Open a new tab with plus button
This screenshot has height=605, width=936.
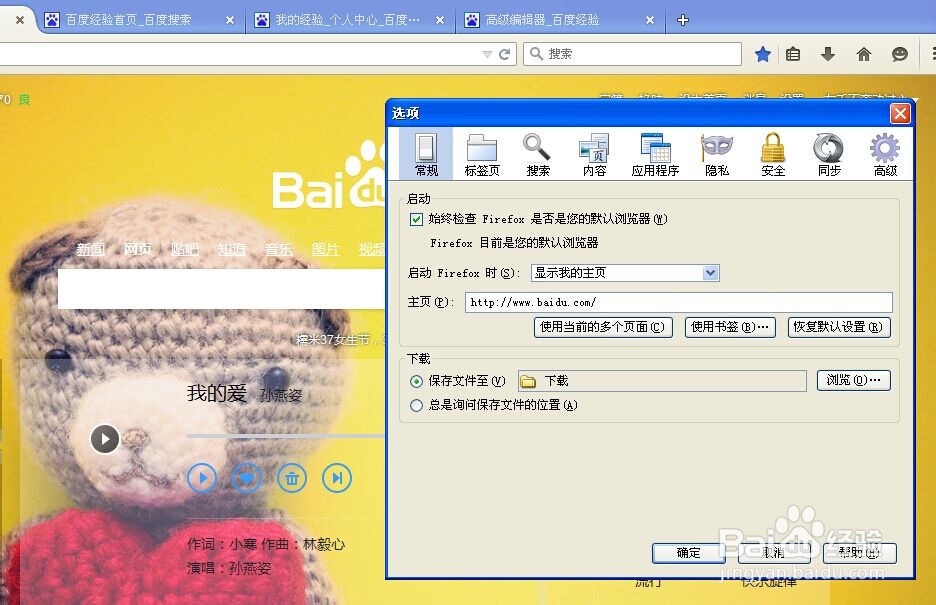[x=683, y=20]
